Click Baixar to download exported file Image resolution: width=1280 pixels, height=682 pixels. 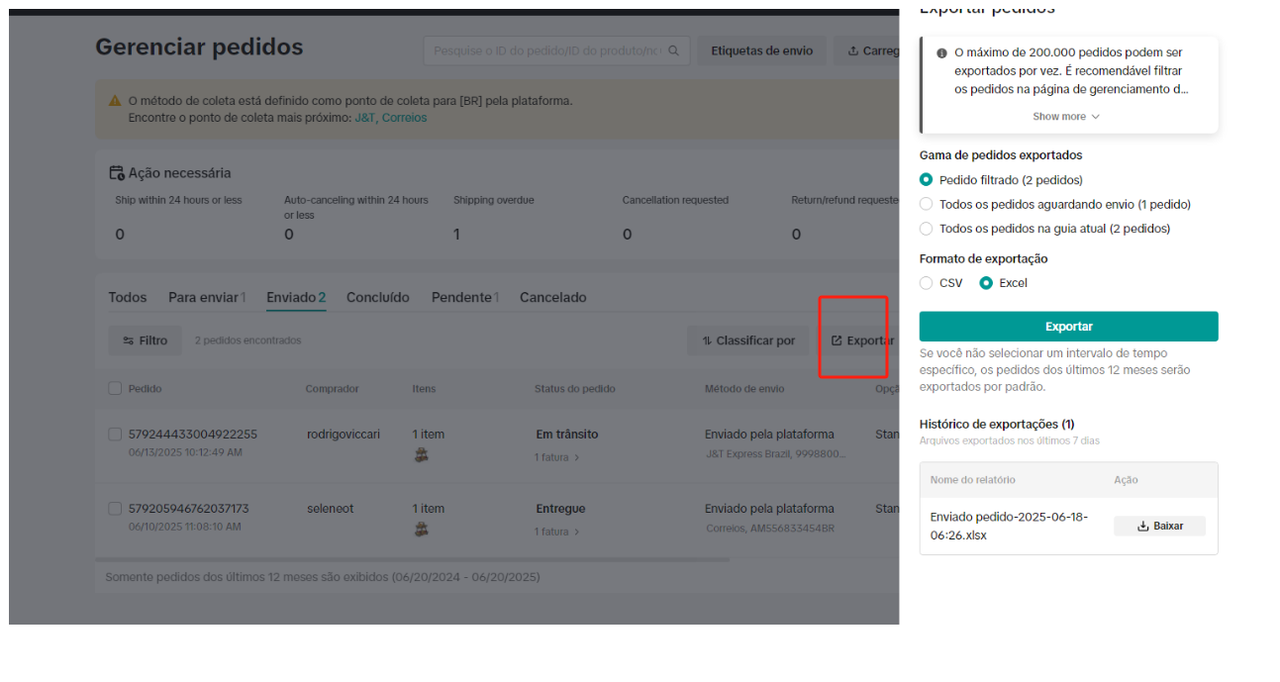pos(1160,526)
